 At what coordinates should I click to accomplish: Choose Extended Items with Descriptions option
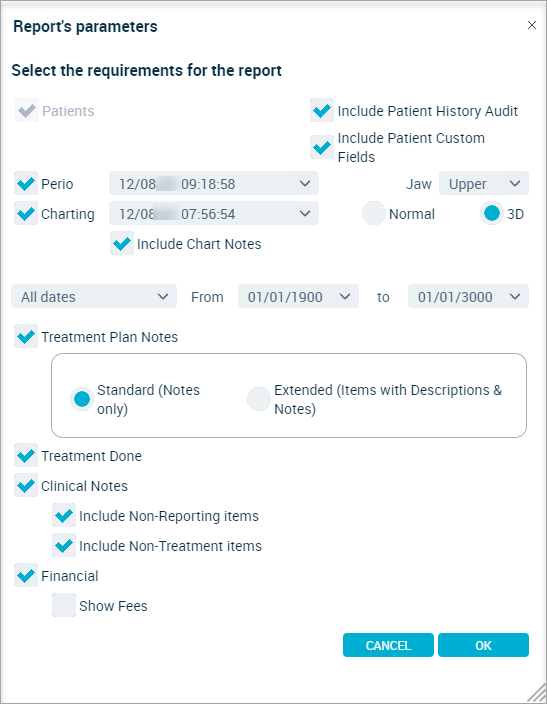(259, 399)
